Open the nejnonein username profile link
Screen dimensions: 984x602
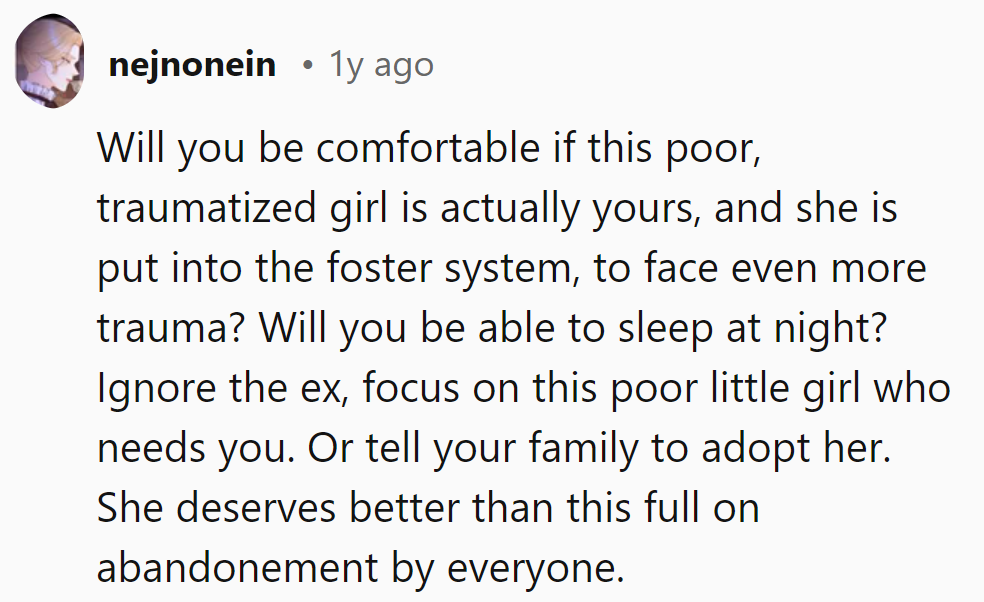(x=191, y=65)
